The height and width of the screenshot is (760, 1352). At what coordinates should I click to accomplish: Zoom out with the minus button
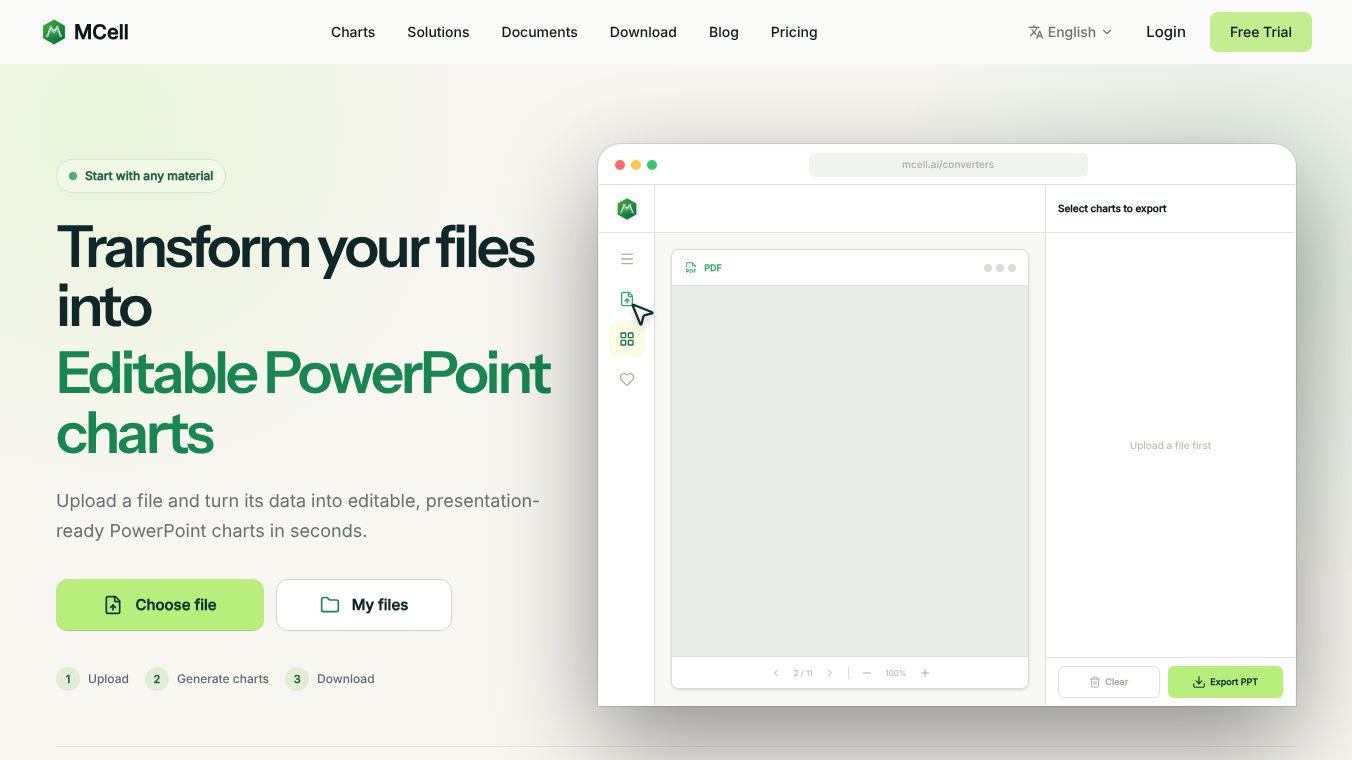tap(867, 673)
